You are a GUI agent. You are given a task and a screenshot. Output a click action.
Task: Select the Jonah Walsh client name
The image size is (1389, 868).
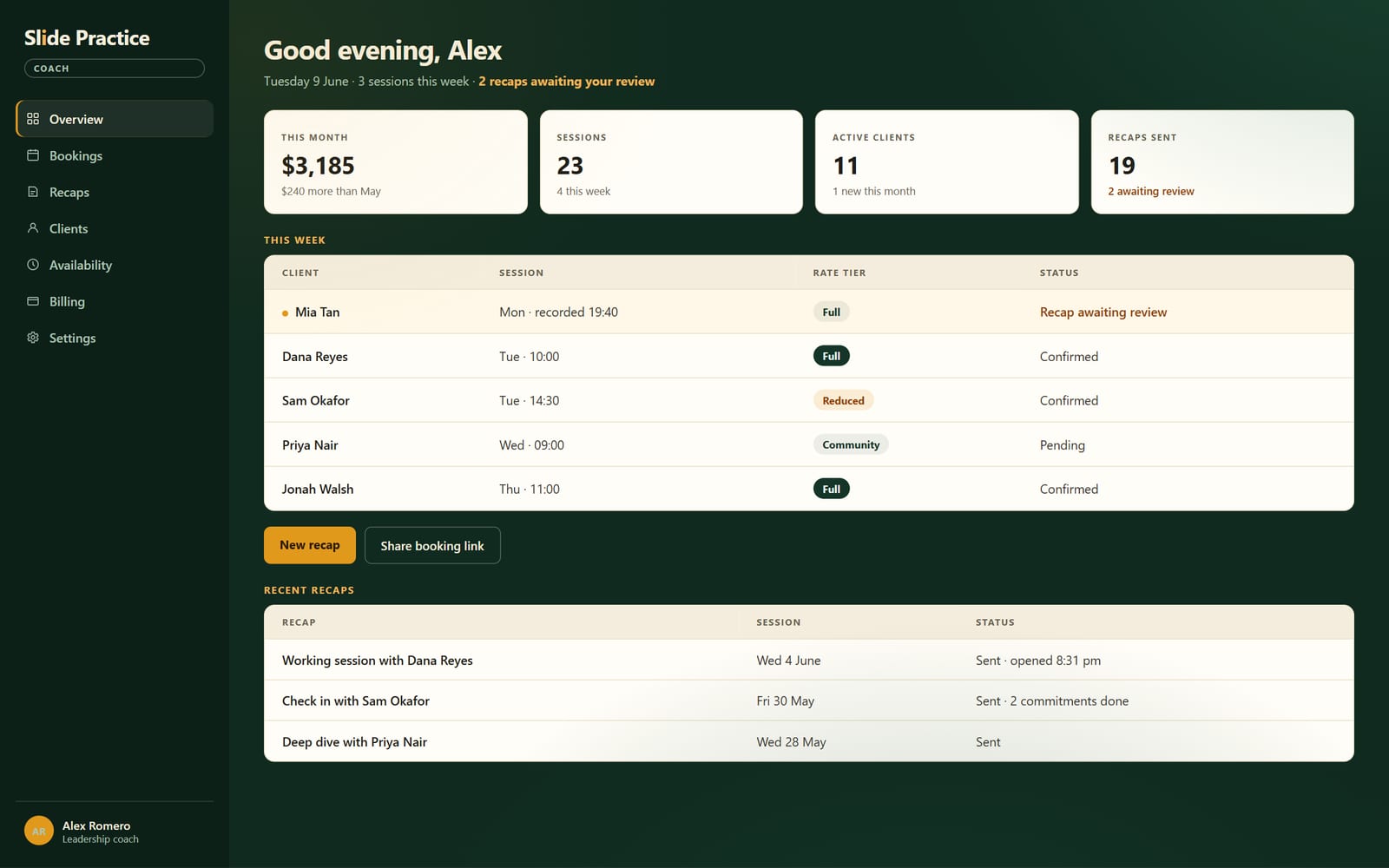coord(318,490)
